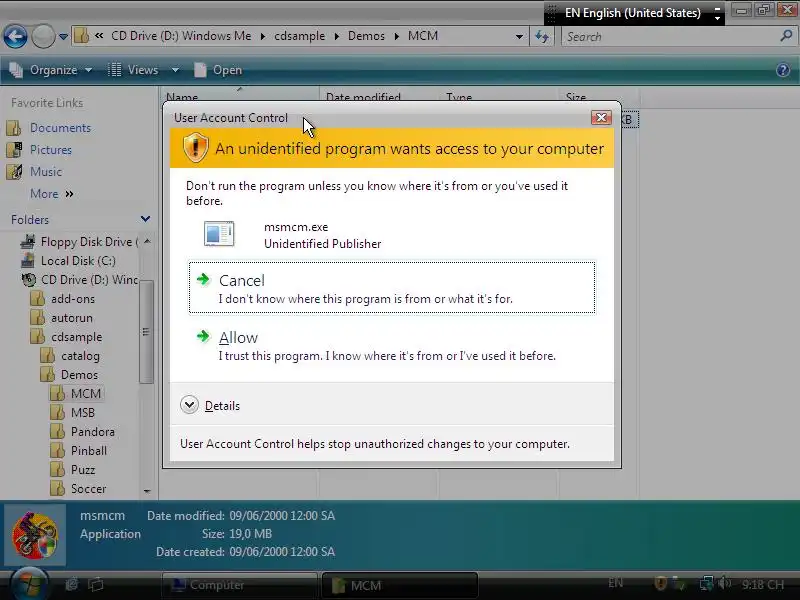Click the volume icon in system tray

tap(724, 583)
